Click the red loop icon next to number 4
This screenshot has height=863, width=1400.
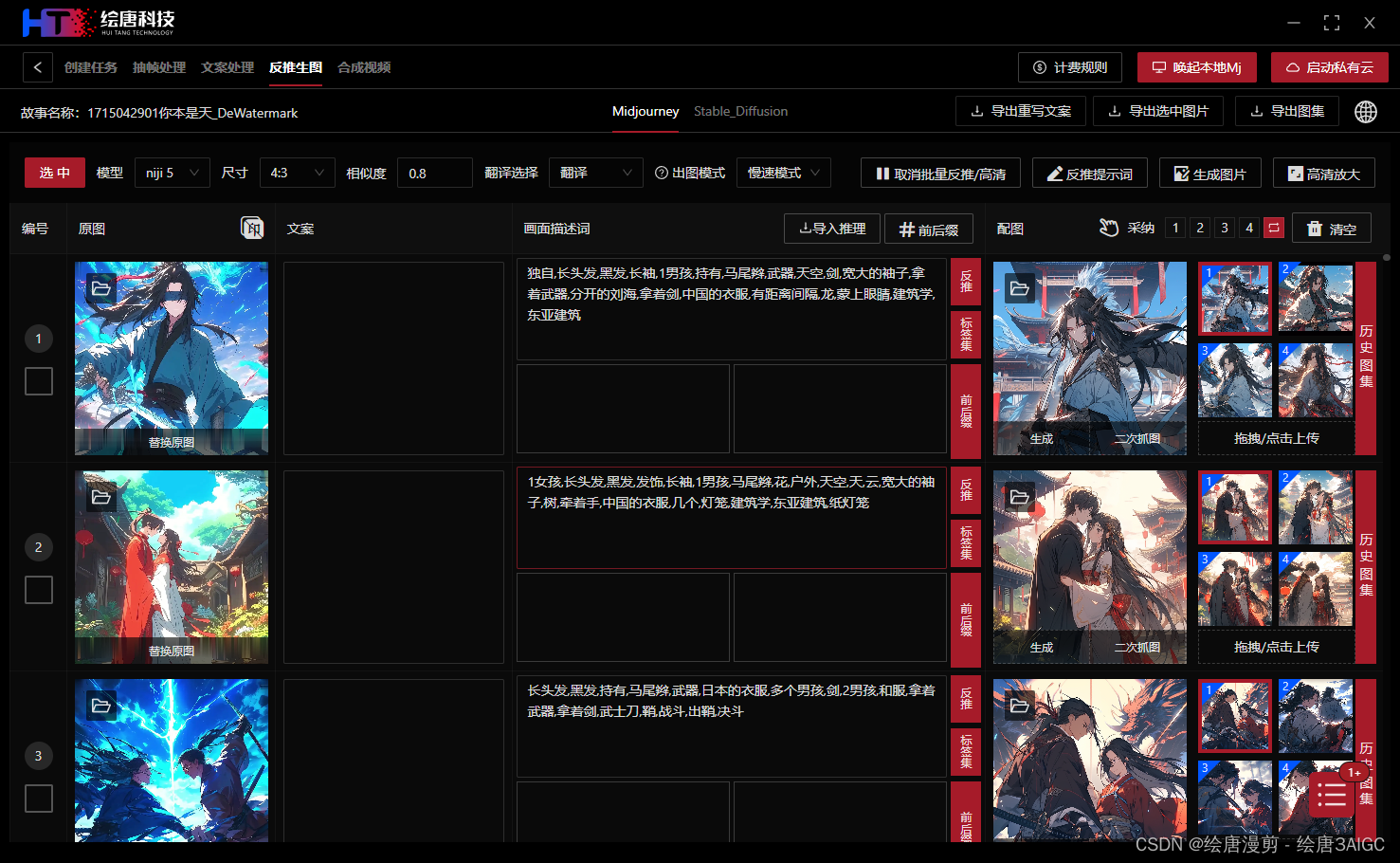coord(1274,228)
